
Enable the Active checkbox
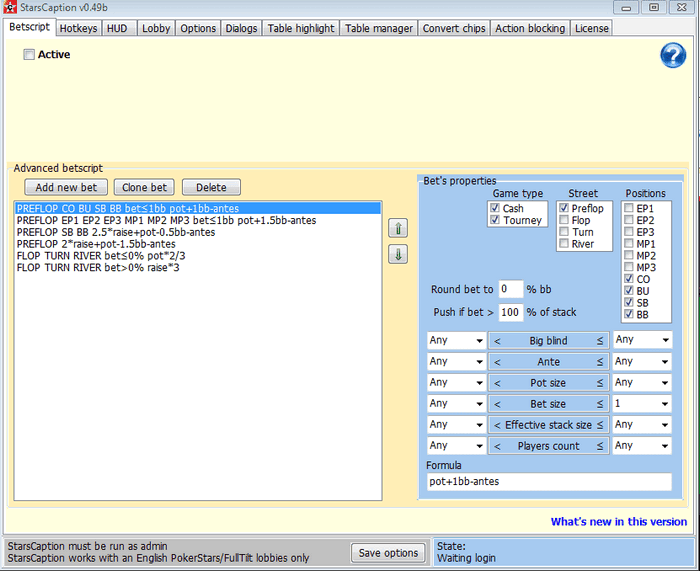coord(29,55)
